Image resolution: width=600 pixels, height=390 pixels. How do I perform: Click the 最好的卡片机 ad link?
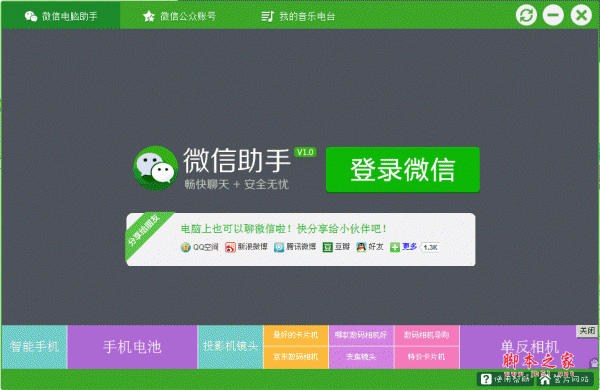click(296, 335)
